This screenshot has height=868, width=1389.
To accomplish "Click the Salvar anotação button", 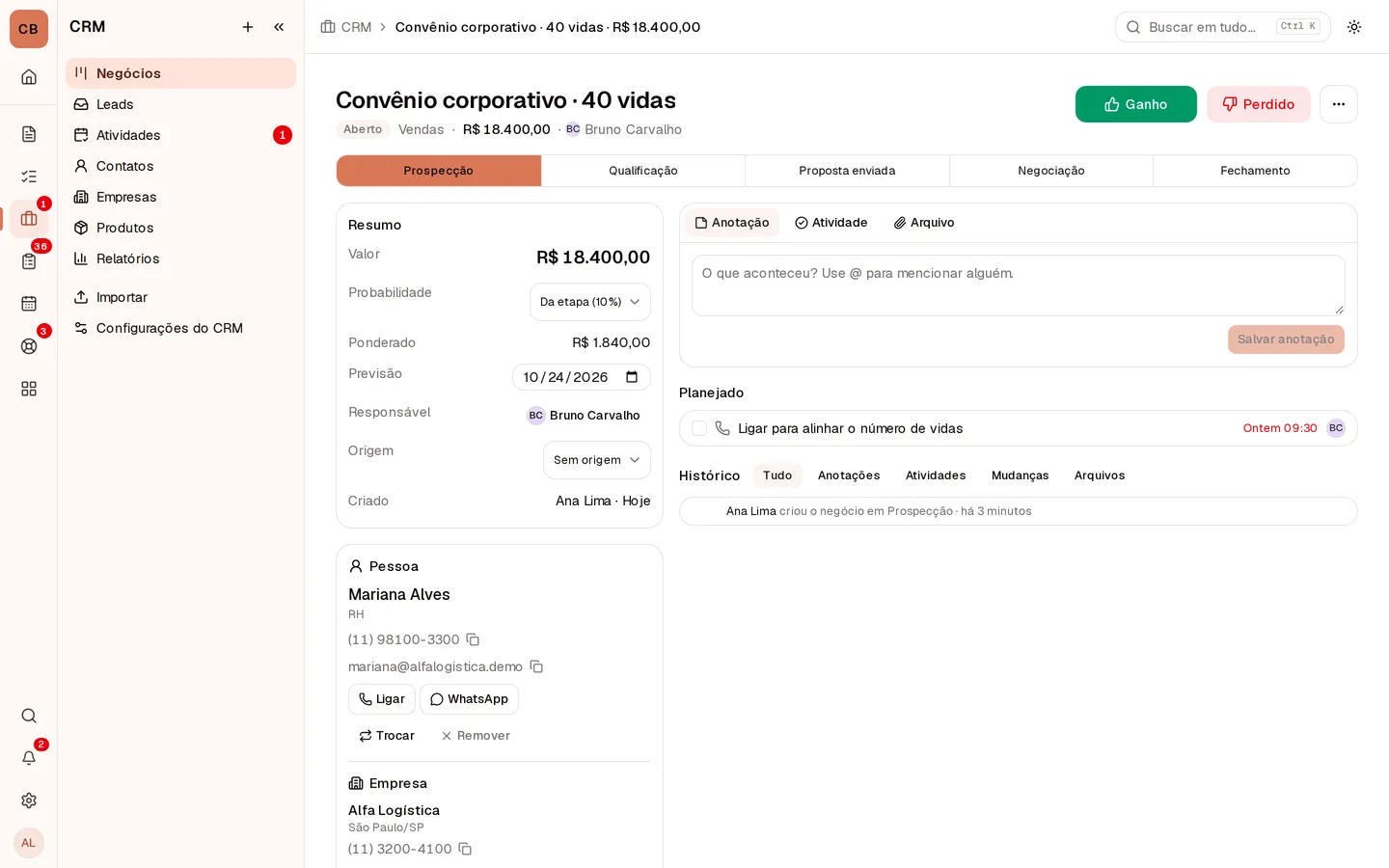I will coord(1286,339).
